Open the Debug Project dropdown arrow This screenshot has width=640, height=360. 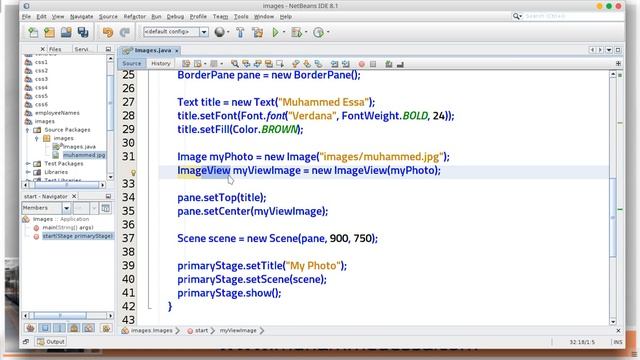click(306, 32)
